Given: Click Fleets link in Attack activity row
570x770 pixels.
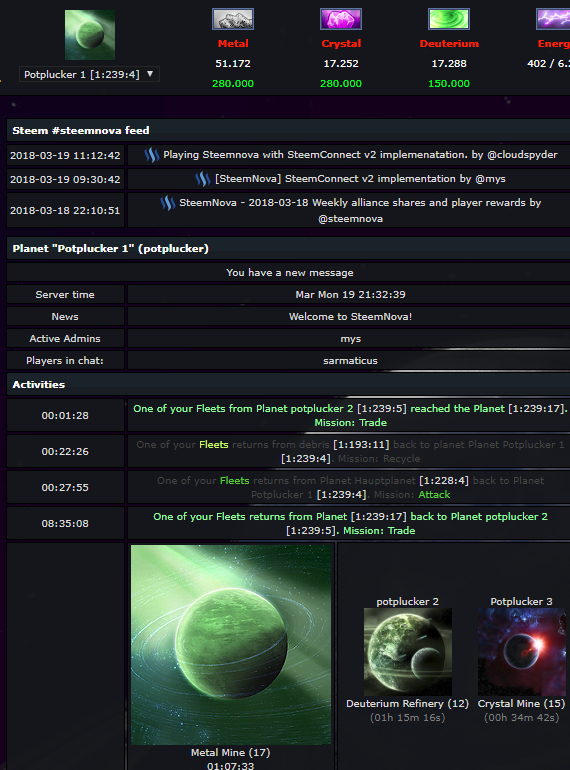Looking at the screenshot, I should [x=234, y=480].
